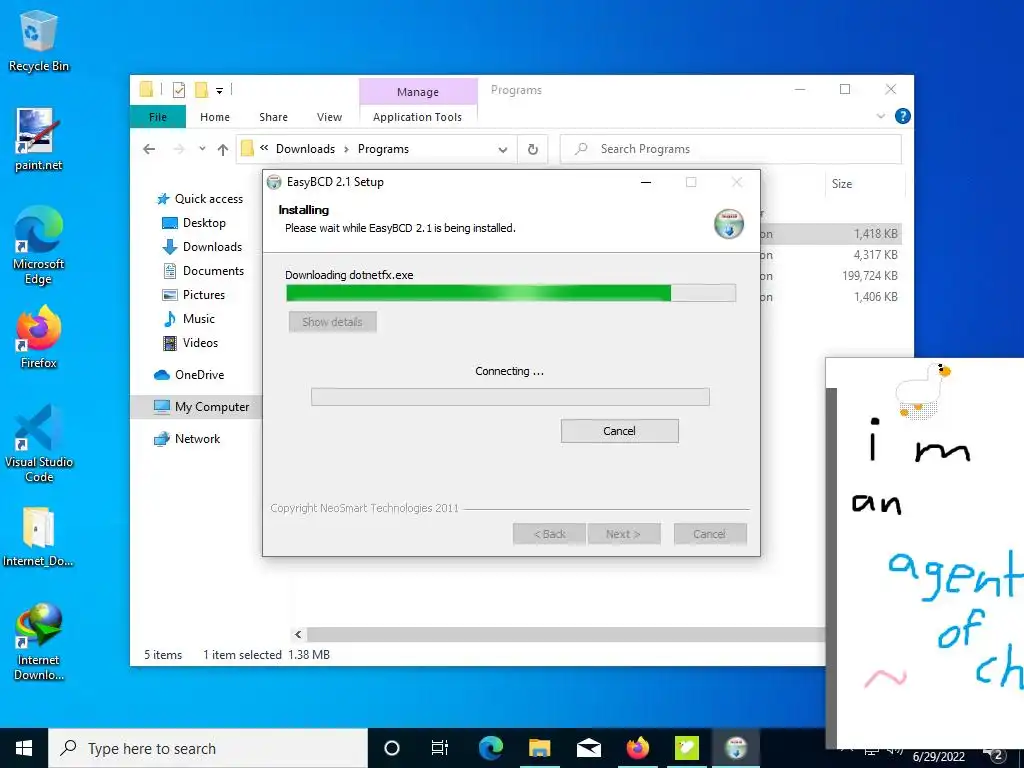
Task: Open File Explorer help icon
Action: (x=903, y=116)
